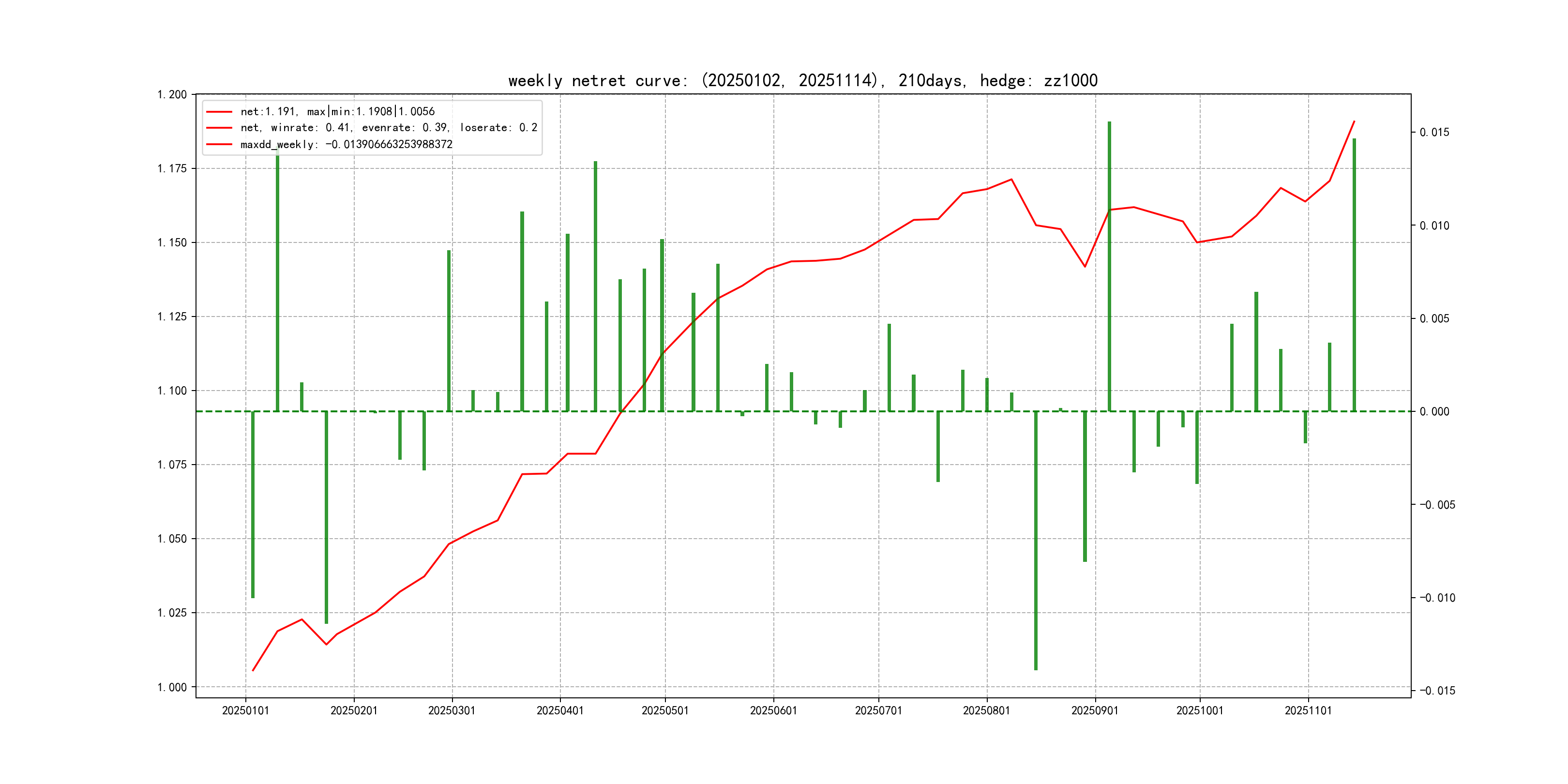Click the final peak of the red net curve
Image resolution: width=1568 pixels, height=784 pixels.
(1354, 121)
